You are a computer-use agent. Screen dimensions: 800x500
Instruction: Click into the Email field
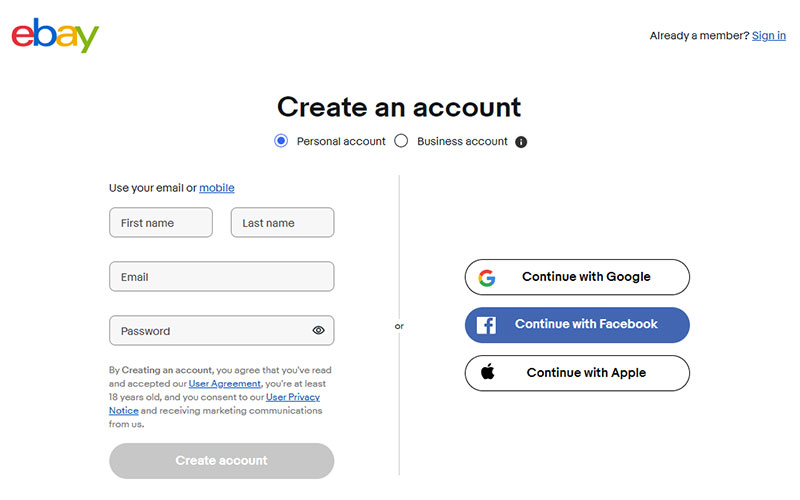[x=221, y=277]
